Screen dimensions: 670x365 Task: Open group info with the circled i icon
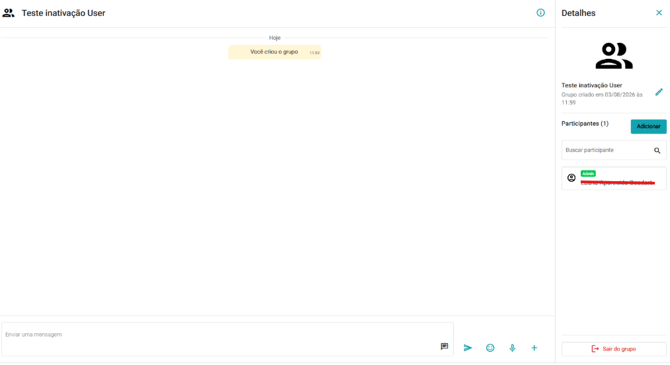[x=541, y=13]
